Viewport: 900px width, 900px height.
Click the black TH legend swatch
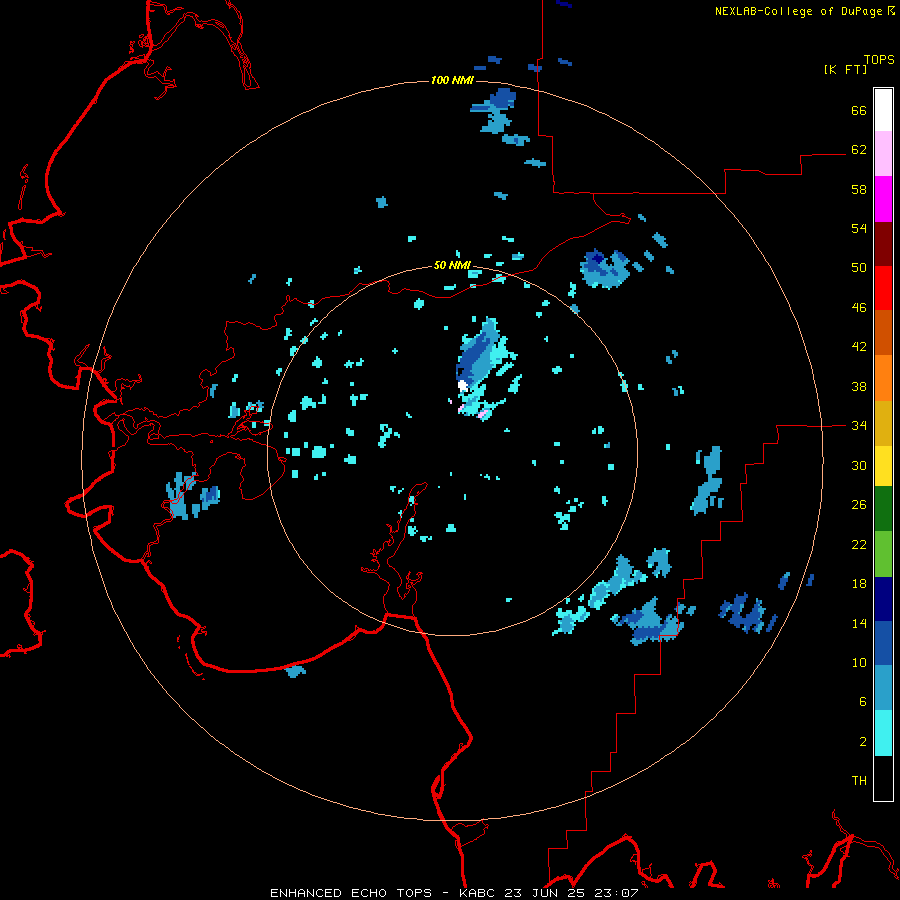[x=883, y=778]
